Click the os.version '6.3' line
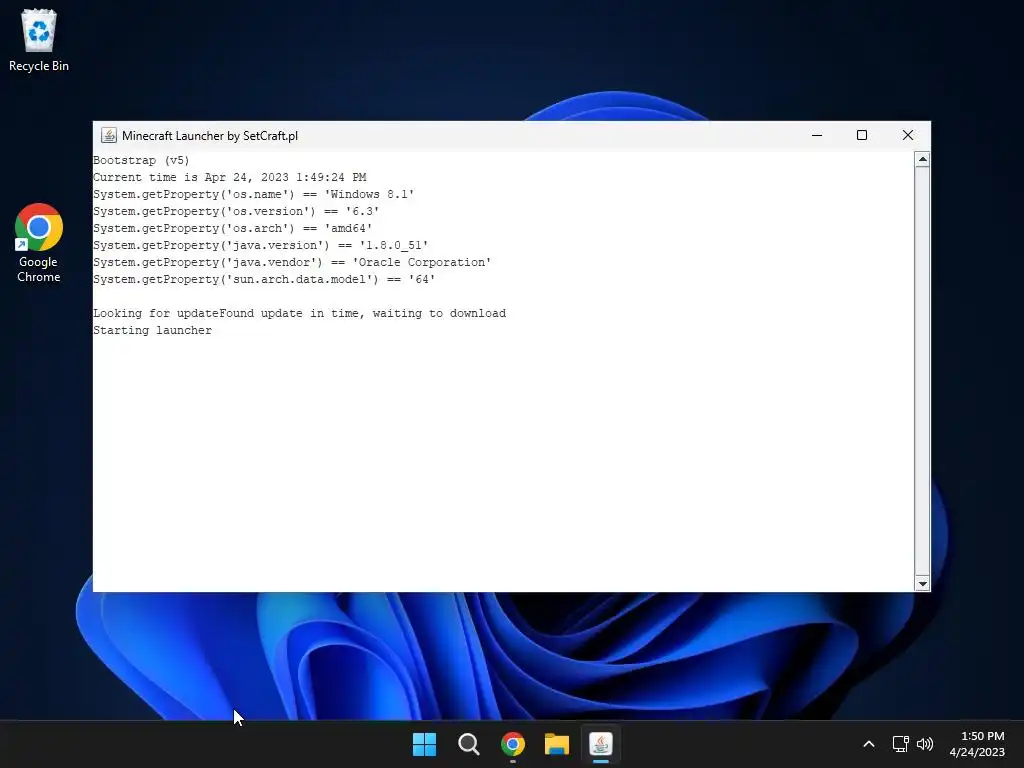Image resolution: width=1024 pixels, height=768 pixels. (236, 212)
